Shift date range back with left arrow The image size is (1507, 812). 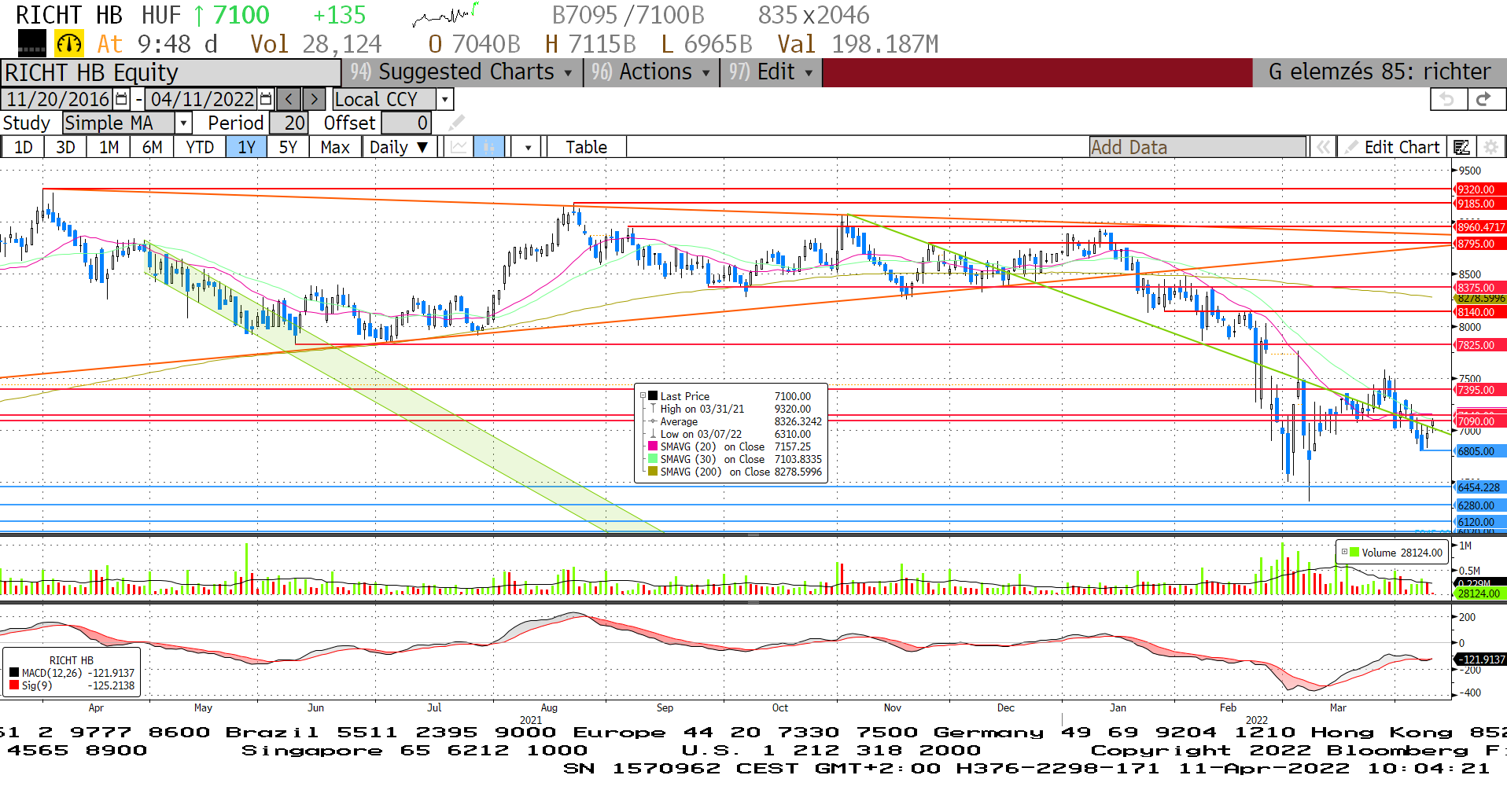tap(289, 99)
